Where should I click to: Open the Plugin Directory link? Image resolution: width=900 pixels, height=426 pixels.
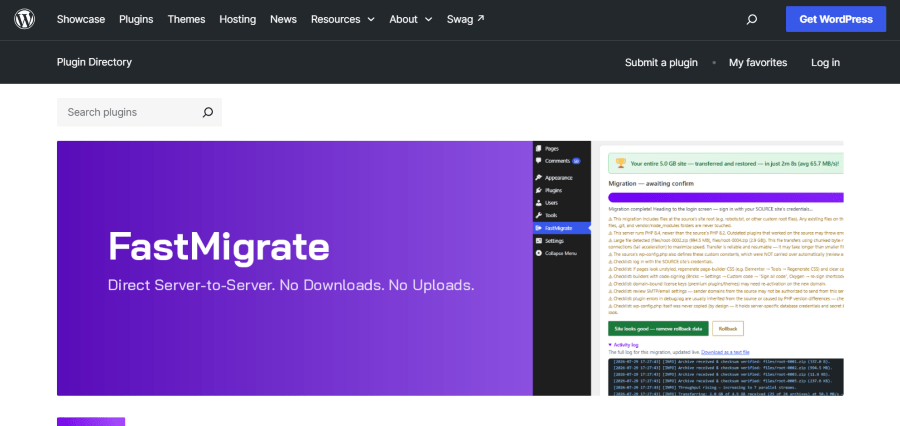tap(94, 62)
